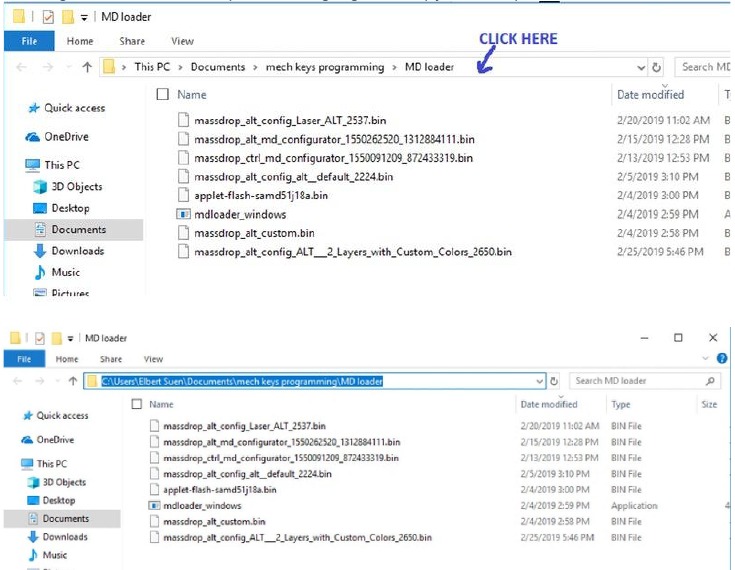Open Help icon in lower window ribbon
Image resolution: width=735 pixels, height=570 pixels.
(x=722, y=359)
